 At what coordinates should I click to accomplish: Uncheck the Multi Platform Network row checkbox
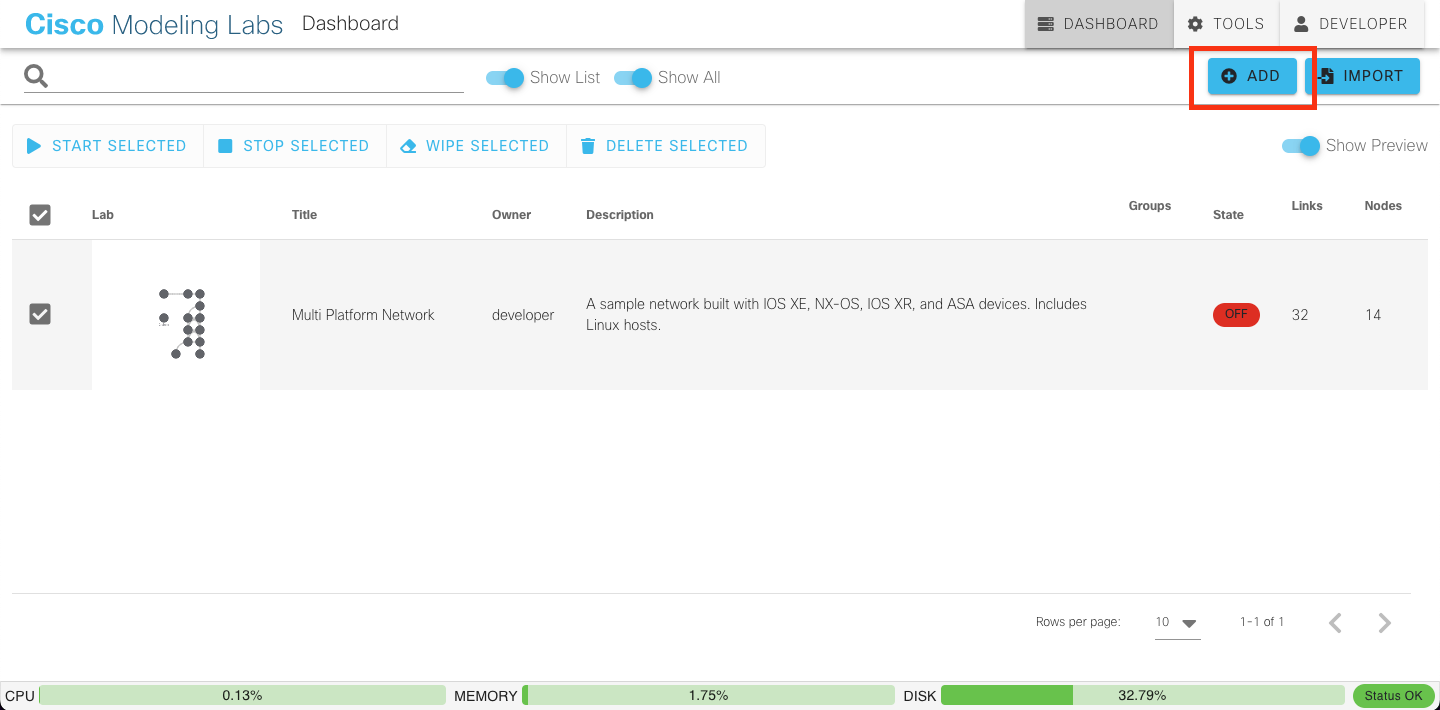tap(40, 315)
